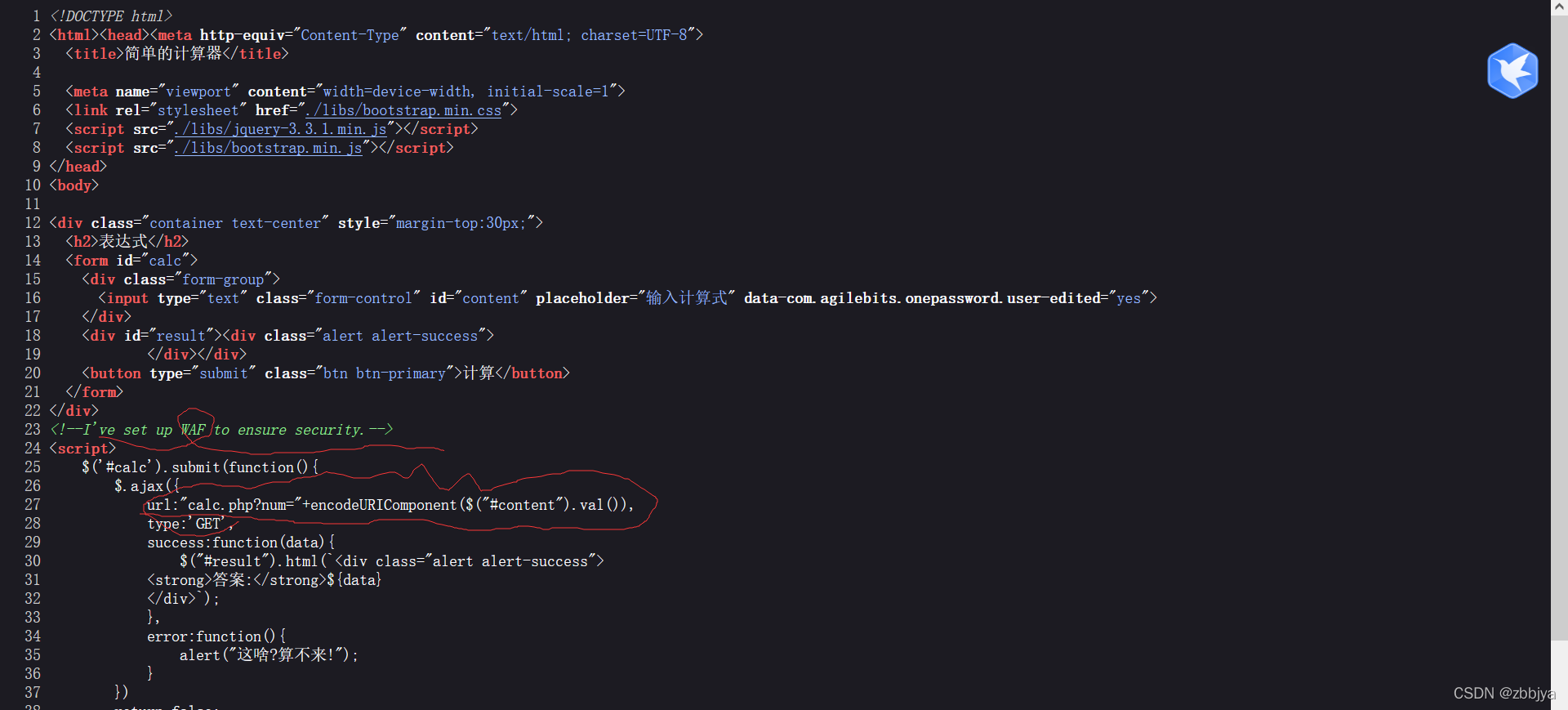The image size is (1568, 710).
Task: Click the form id "calc" value
Action: tap(166, 261)
